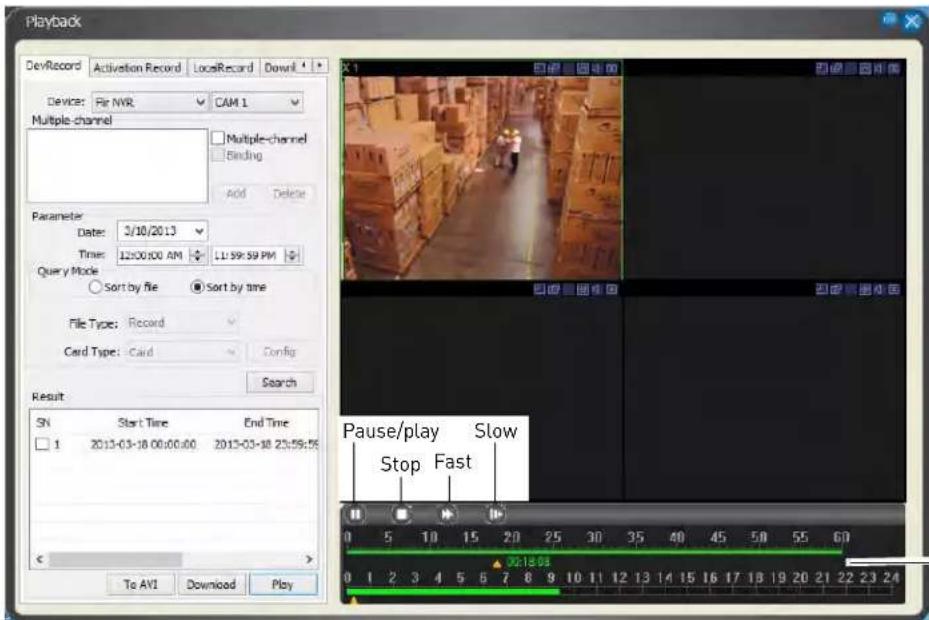Click the Play button below results
Screen dimensions: 929x620
(x=283, y=584)
